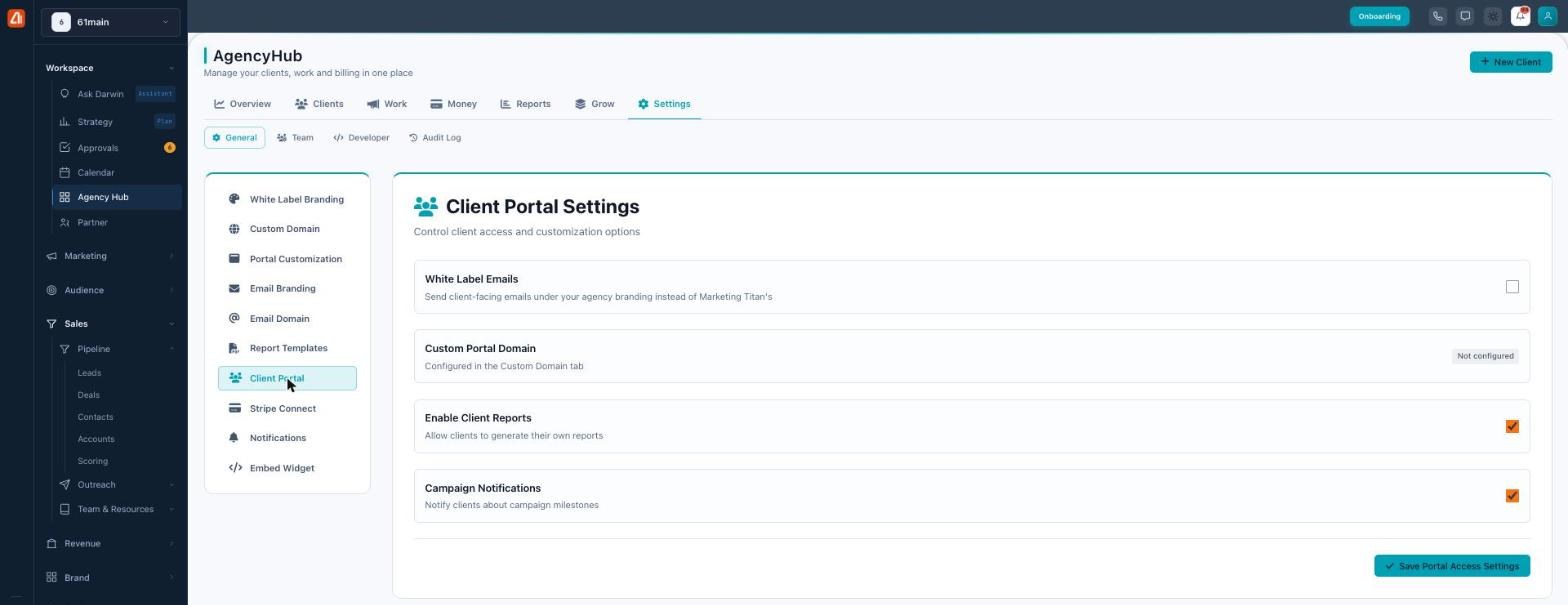Uncheck the Campaign Notifications checkbox
The image size is (1568, 605).
pyautogui.click(x=1512, y=496)
